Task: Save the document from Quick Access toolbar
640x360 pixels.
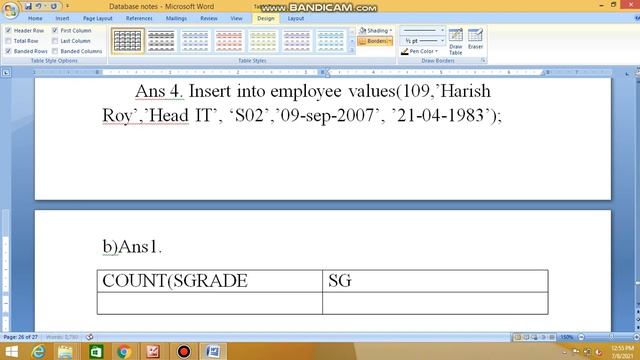Action: tap(28, 6)
